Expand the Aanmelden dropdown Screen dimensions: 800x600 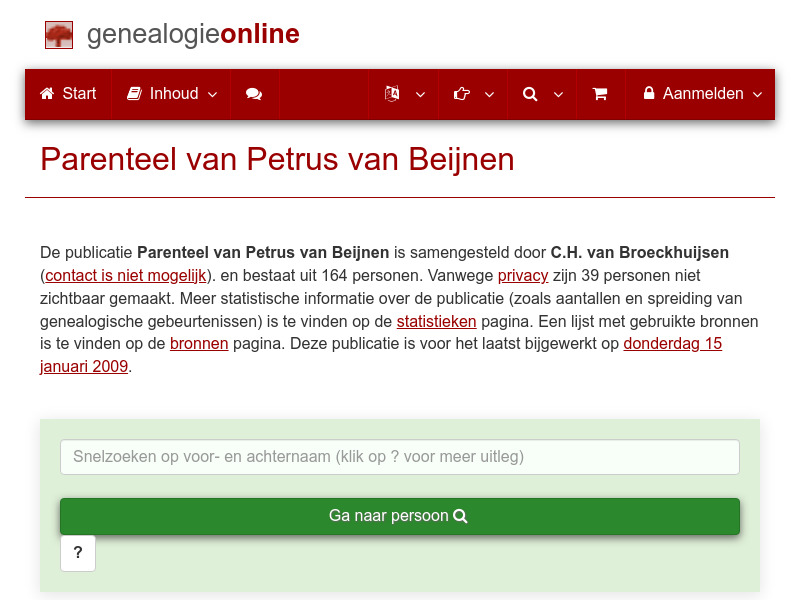click(x=758, y=94)
